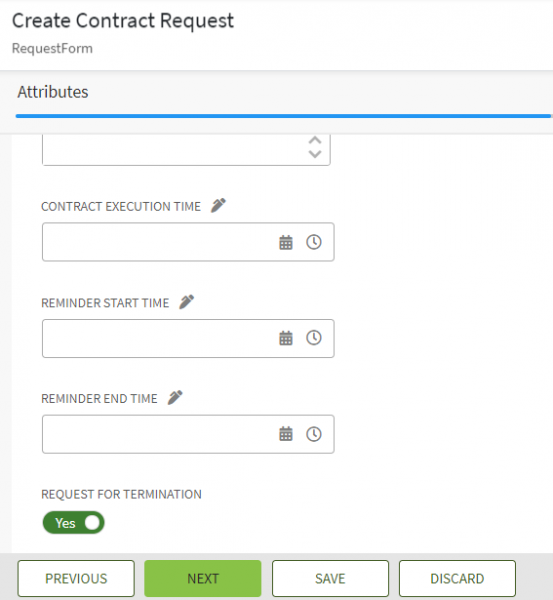Click the down arrow of the top spinner field

315,154
